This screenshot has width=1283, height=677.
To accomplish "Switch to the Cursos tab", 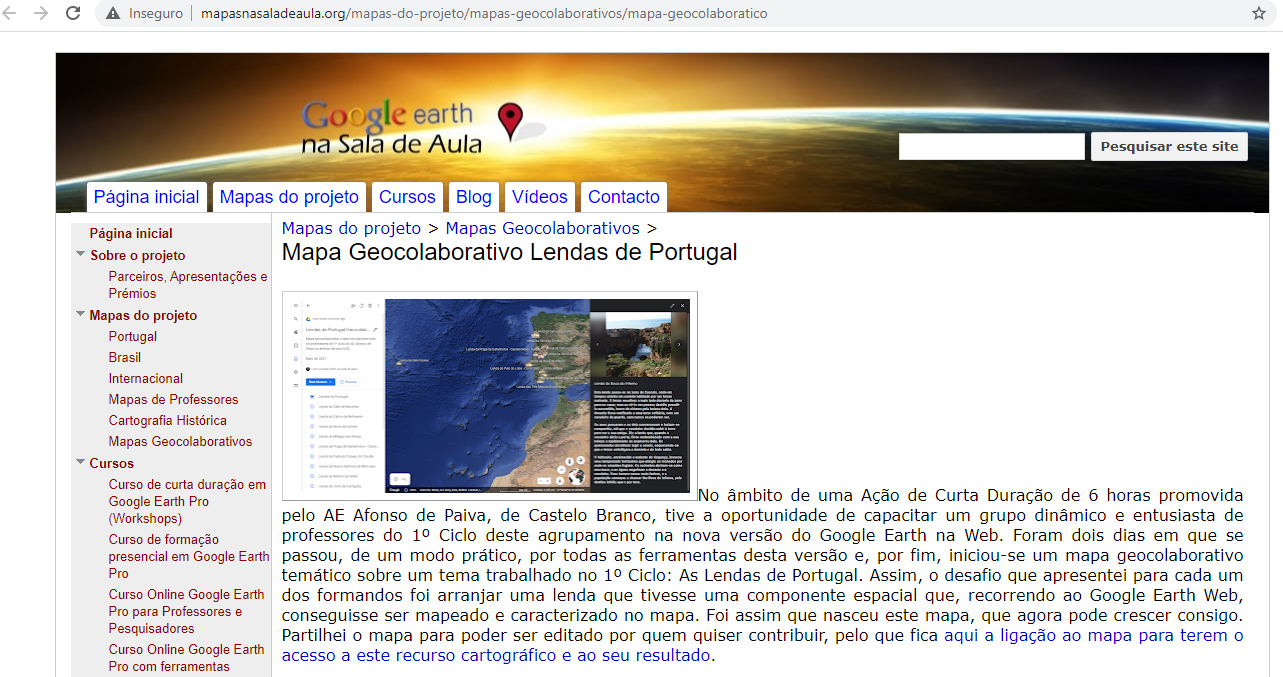I will 407,197.
